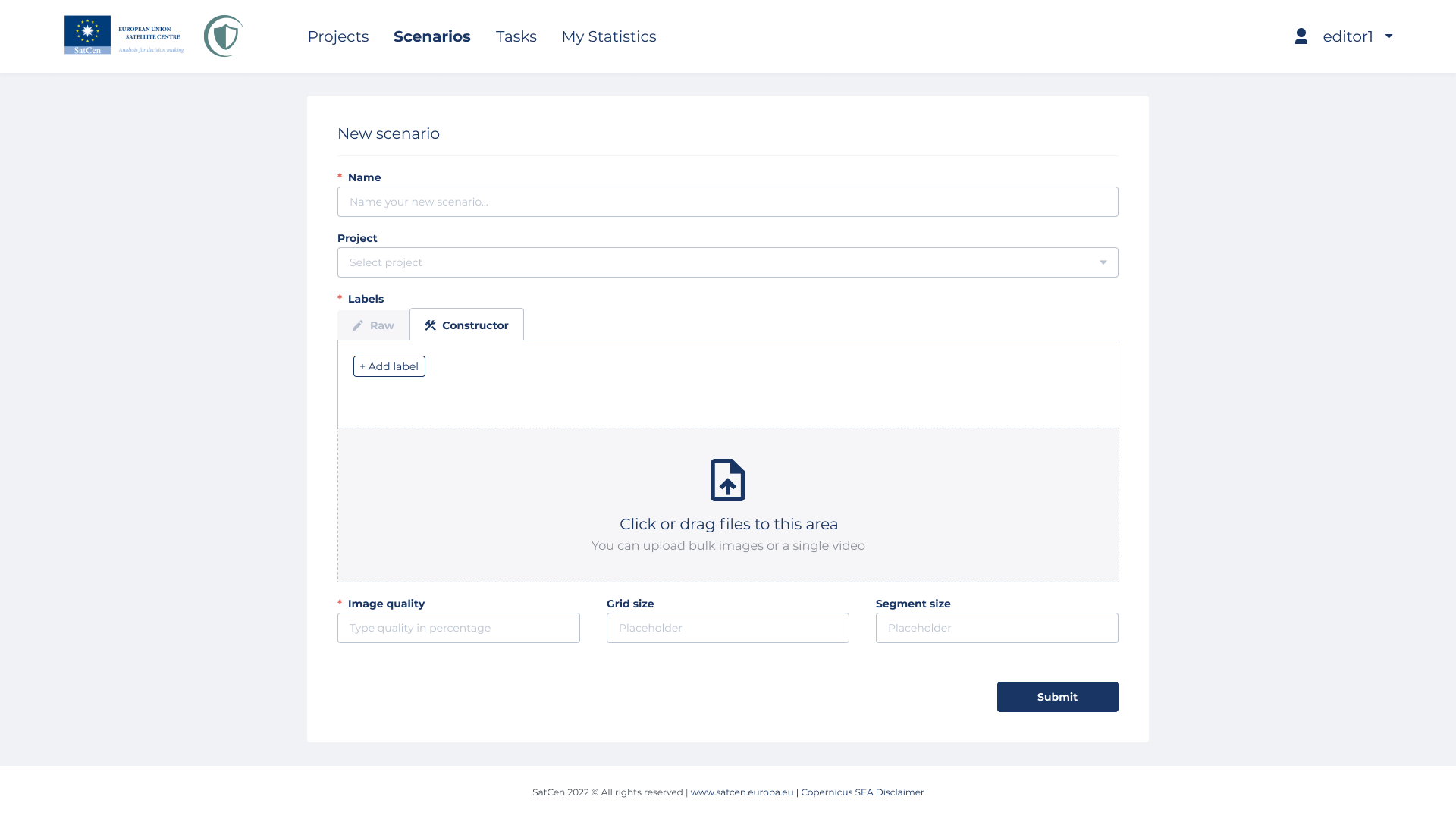Image resolution: width=1456 pixels, height=819 pixels.
Task: Click the Image quality percentage field
Action: pyautogui.click(x=458, y=628)
